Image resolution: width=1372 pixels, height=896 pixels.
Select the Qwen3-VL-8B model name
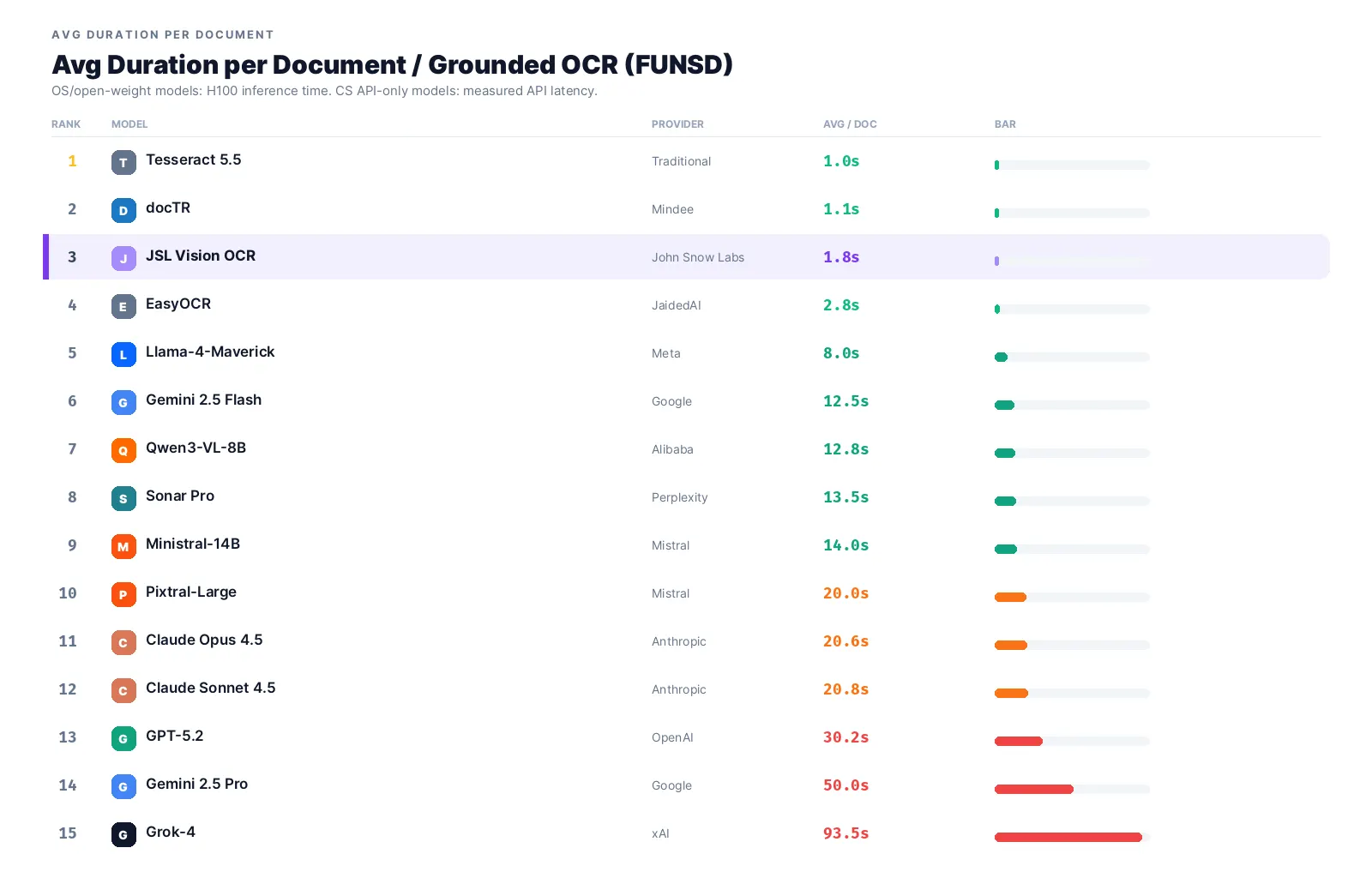196,448
